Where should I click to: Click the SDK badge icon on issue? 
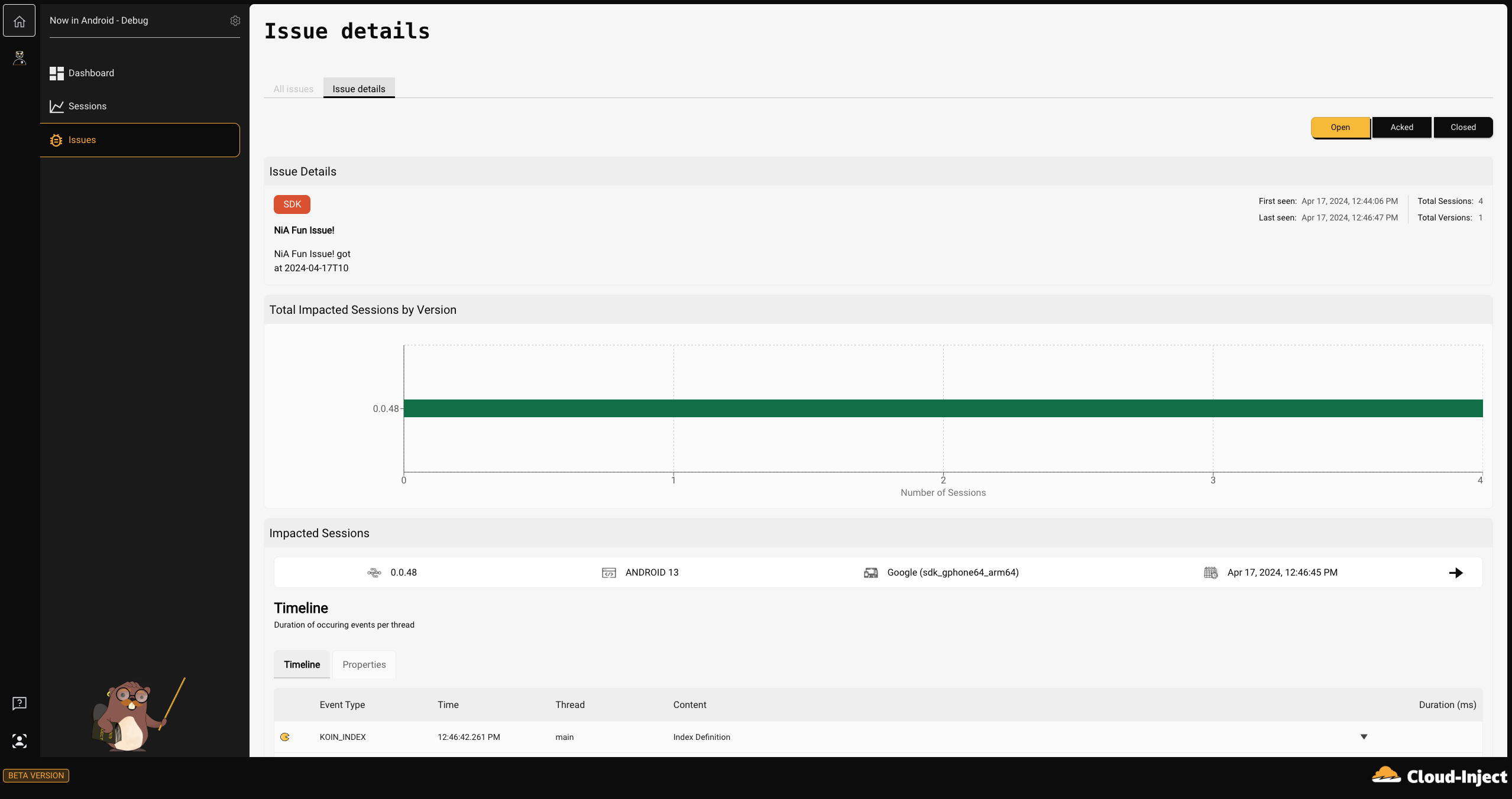[291, 205]
